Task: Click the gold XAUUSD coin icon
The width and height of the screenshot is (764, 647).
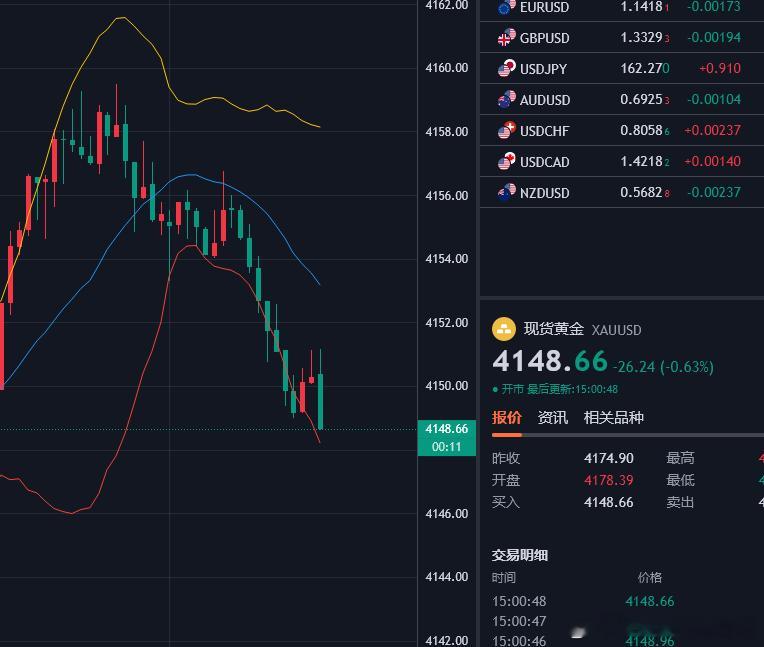Action: pyautogui.click(x=504, y=329)
